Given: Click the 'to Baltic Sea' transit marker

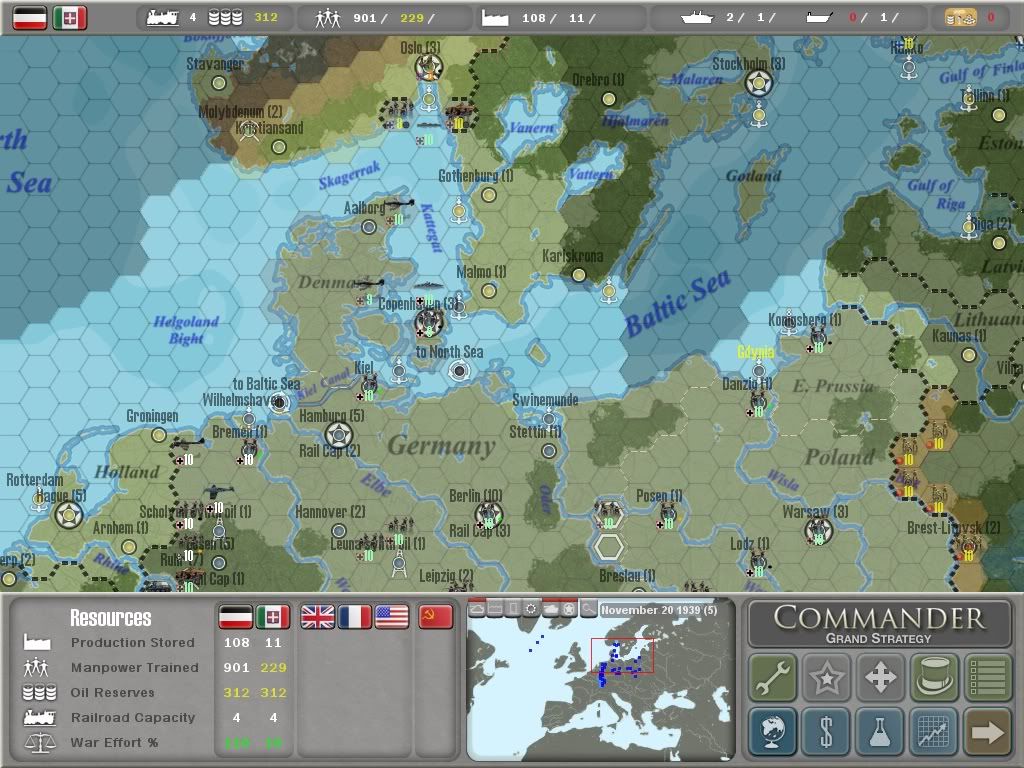Looking at the screenshot, I should (x=280, y=402).
